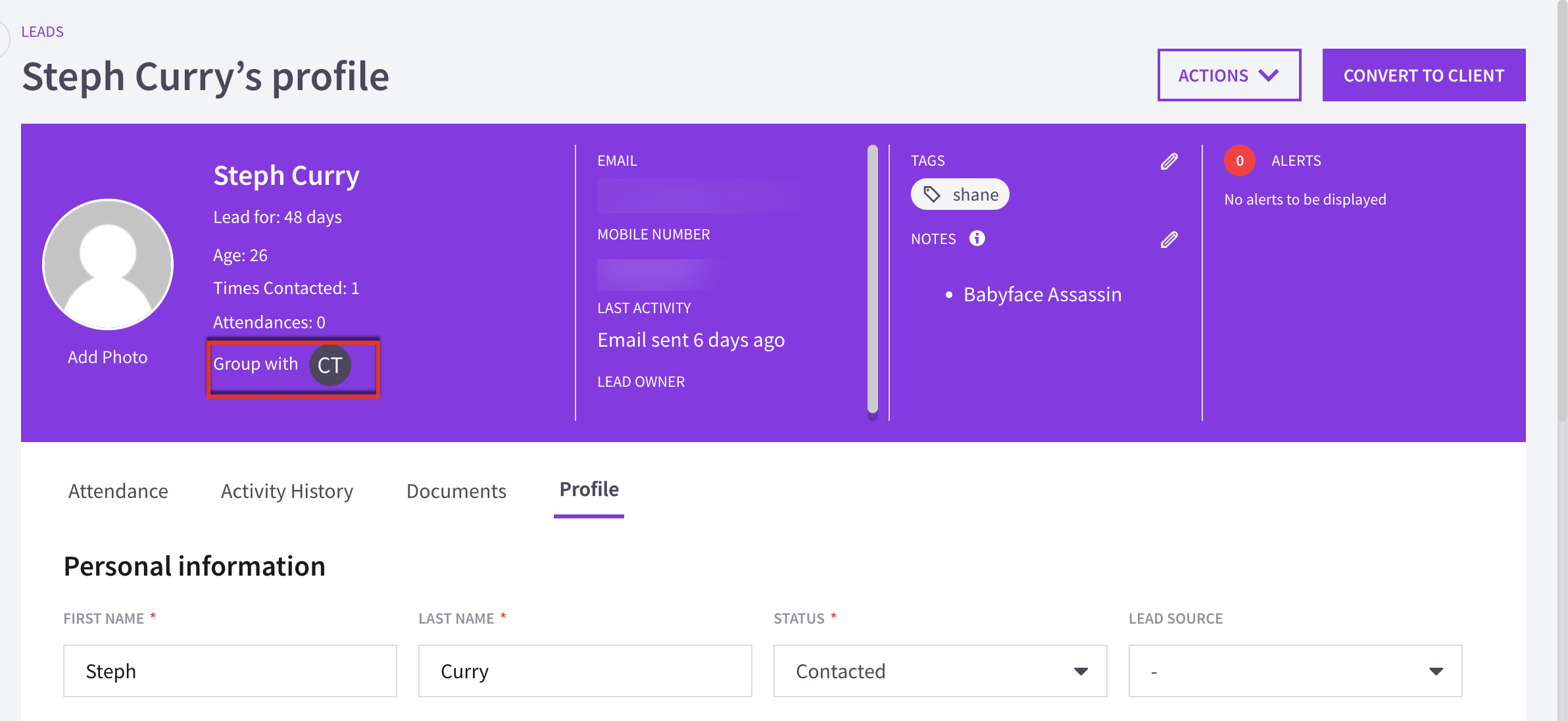
Task: Expand the Lead Source dropdown
Action: coord(1295,671)
